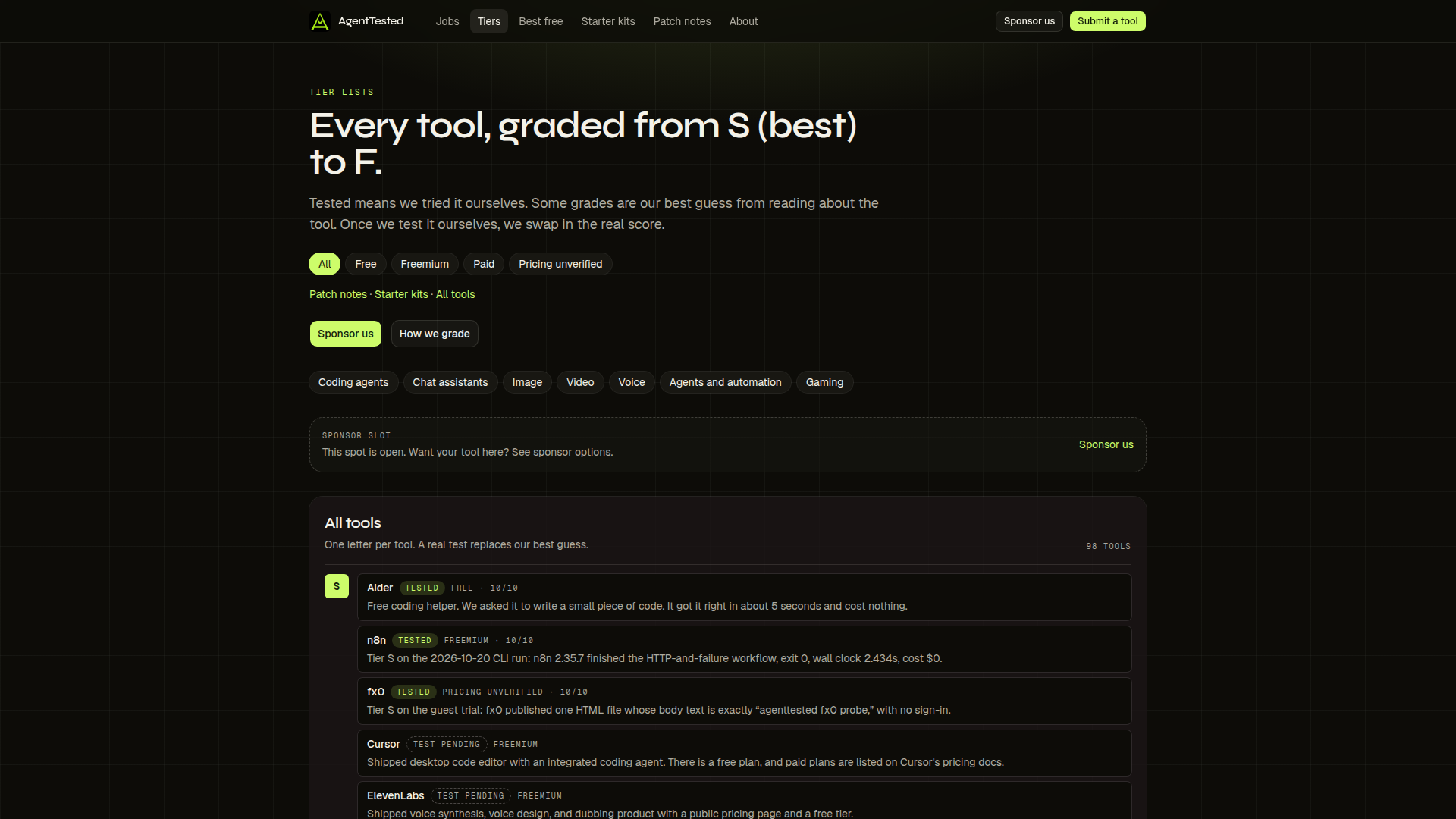1456x819 pixels.
Task: Open the Aider tool entry
Action: click(x=745, y=597)
